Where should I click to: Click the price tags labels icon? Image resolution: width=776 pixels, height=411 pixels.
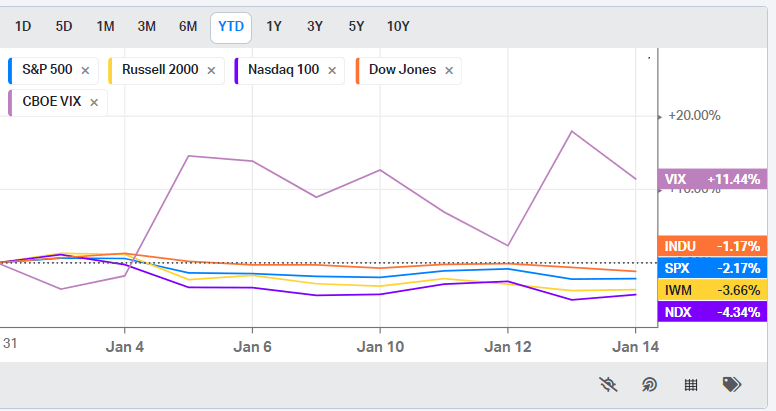731,384
